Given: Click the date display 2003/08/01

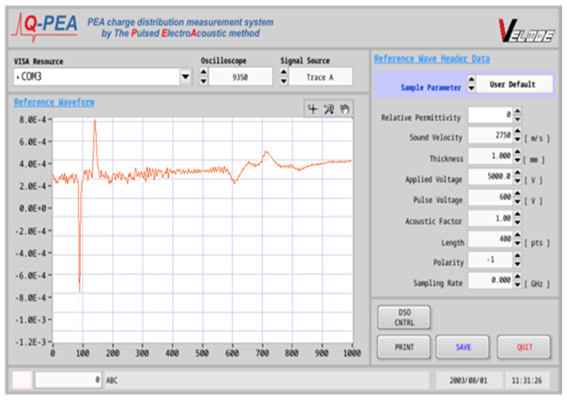Looking at the screenshot, I should (468, 380).
